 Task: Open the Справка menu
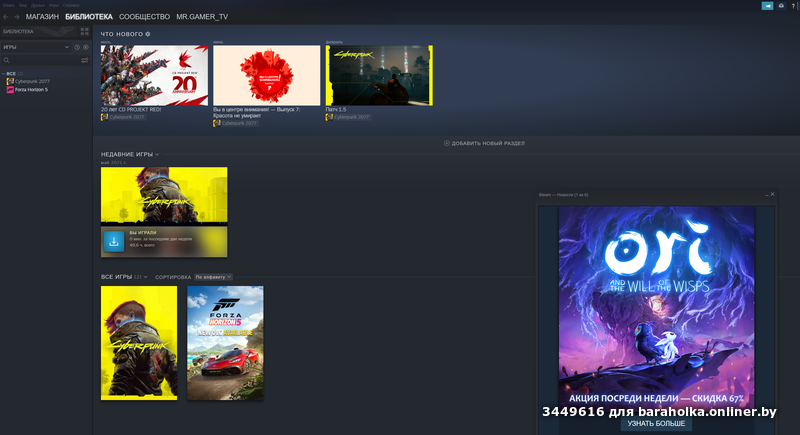71,5
